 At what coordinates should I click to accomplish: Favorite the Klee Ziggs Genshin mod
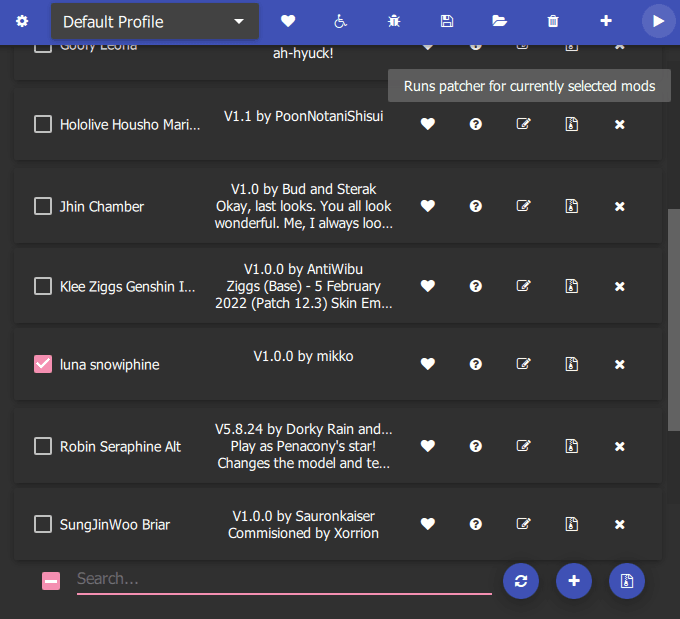tap(428, 286)
